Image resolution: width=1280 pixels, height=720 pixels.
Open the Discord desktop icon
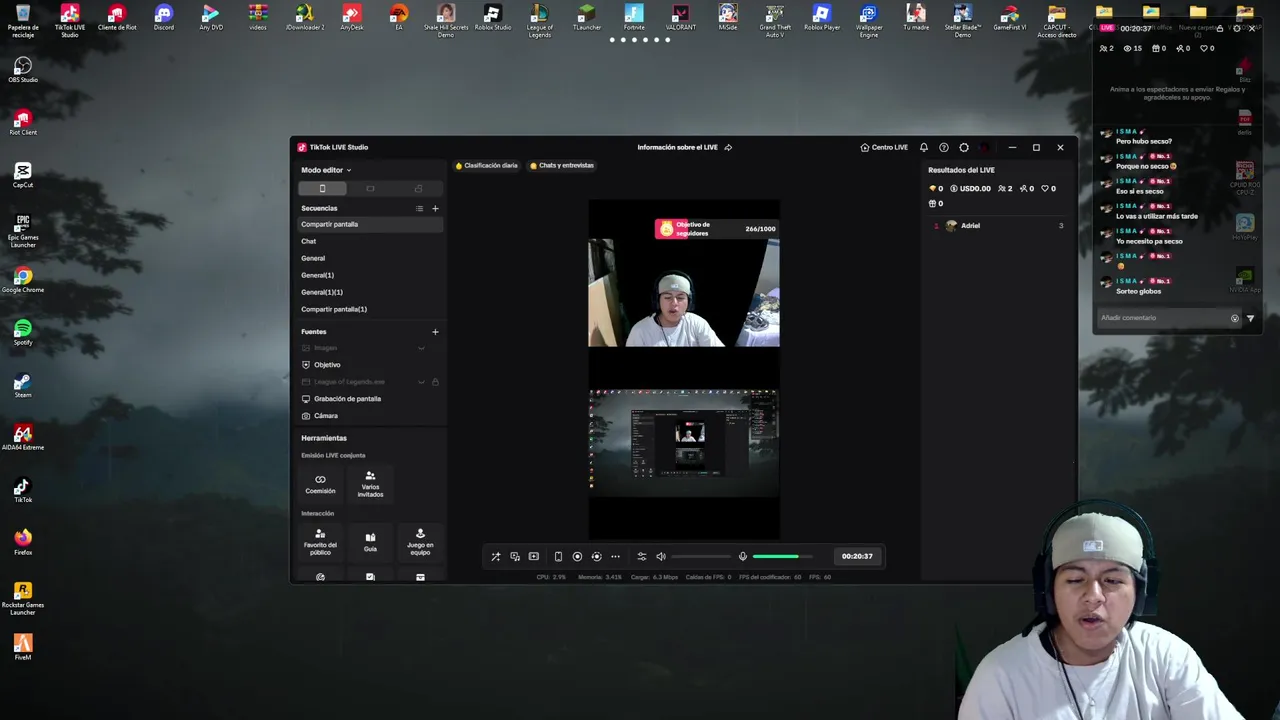pyautogui.click(x=164, y=17)
